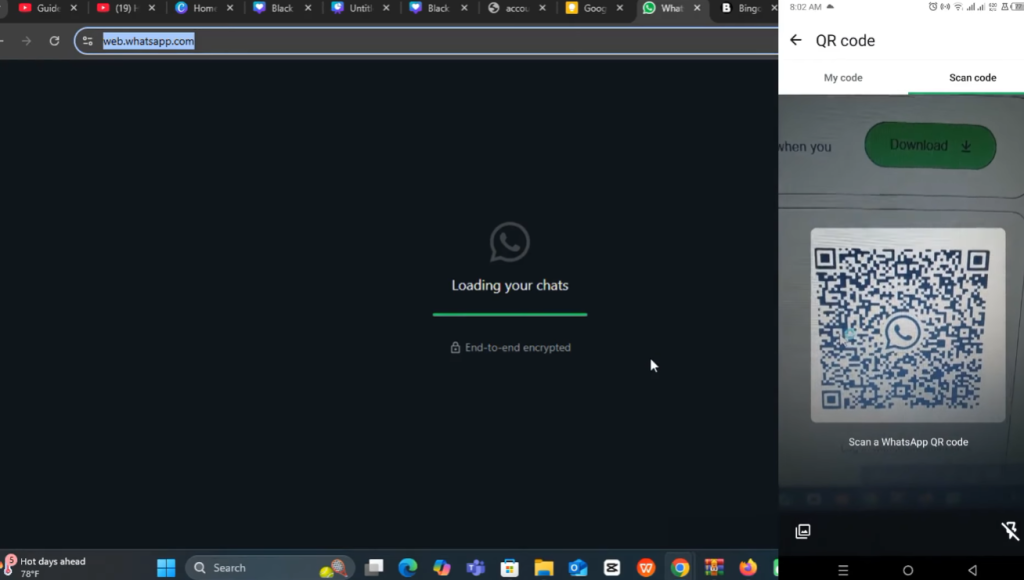Click the green Download button in camera view
This screenshot has width=1024, height=580.
930,145
